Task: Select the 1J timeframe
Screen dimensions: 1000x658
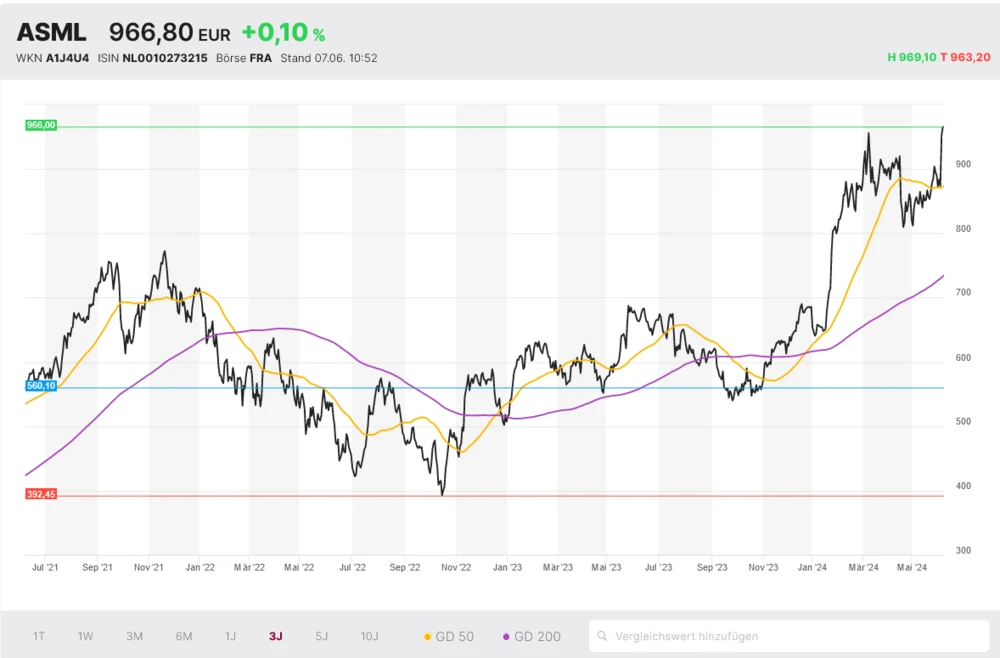Action: (231, 635)
